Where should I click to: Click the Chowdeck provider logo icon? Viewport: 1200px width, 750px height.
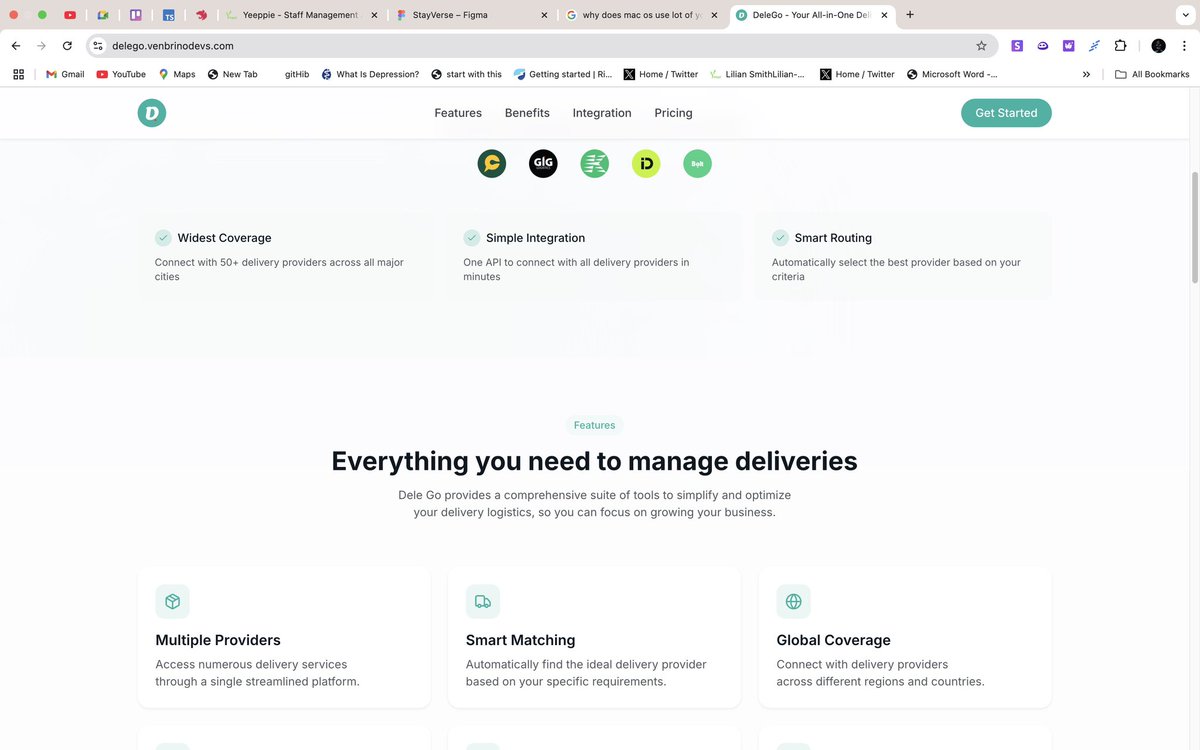coord(491,163)
